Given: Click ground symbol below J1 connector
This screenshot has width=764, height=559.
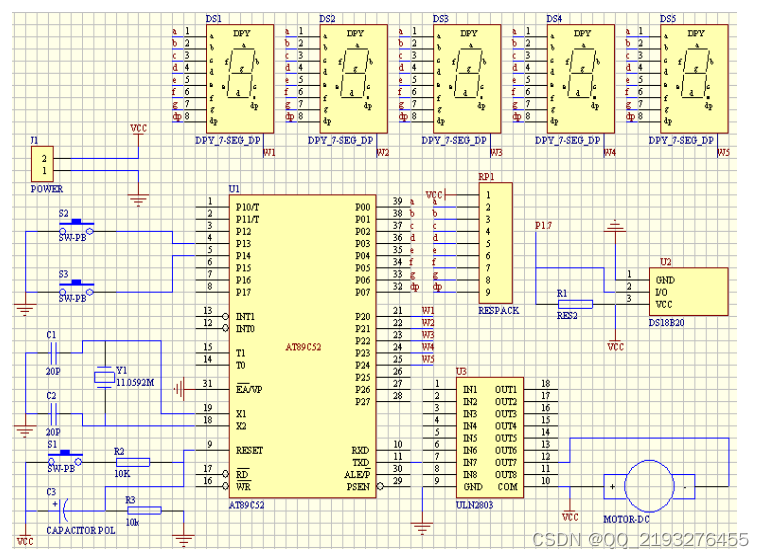Looking at the screenshot, I should coord(138,200).
